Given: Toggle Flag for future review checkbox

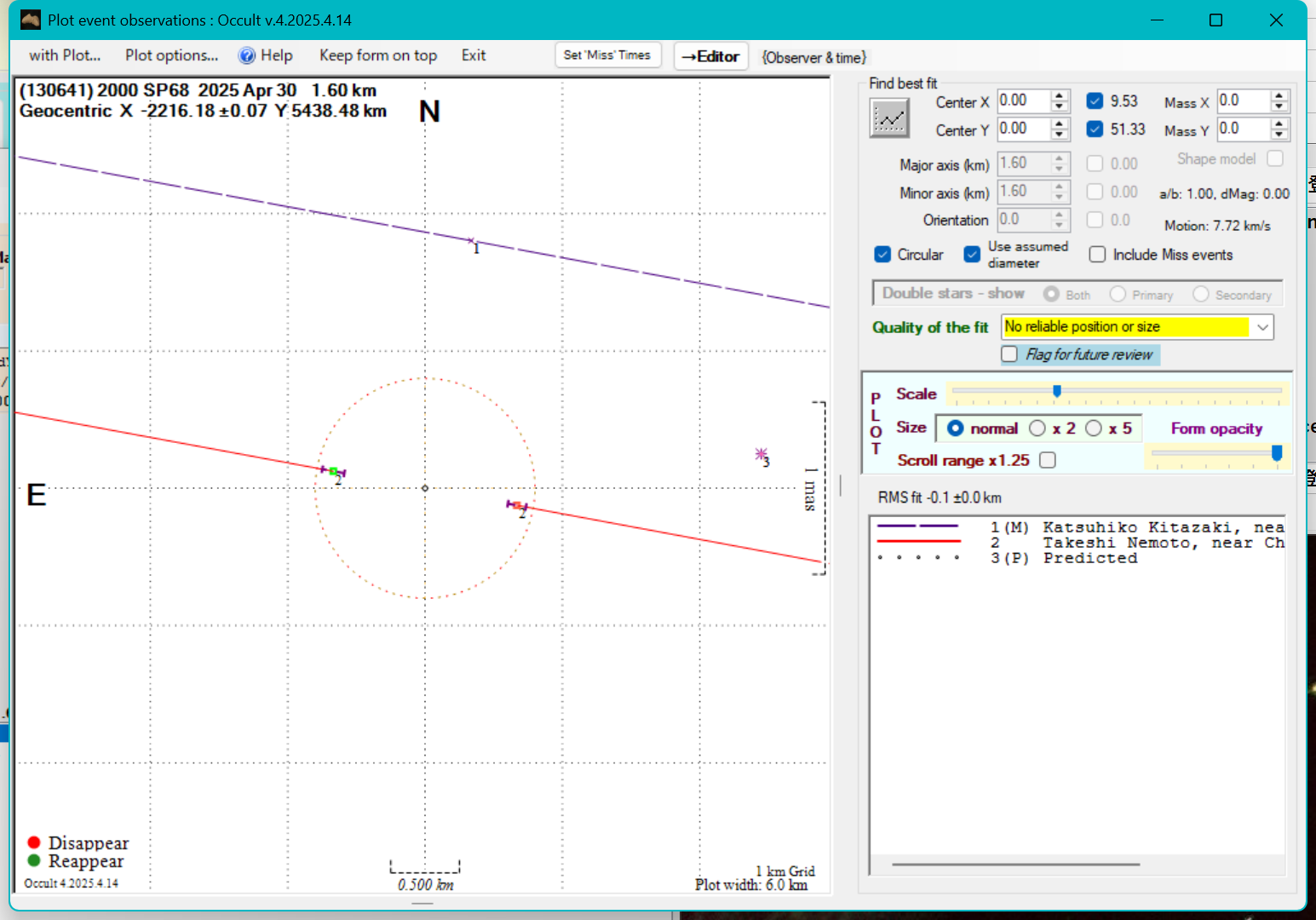Looking at the screenshot, I should pos(1009,354).
